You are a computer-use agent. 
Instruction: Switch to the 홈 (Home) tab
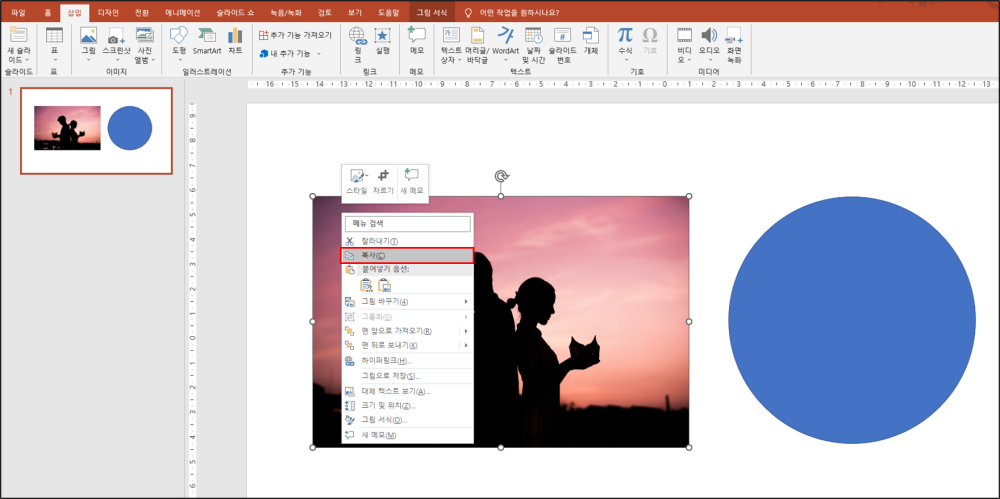point(47,12)
